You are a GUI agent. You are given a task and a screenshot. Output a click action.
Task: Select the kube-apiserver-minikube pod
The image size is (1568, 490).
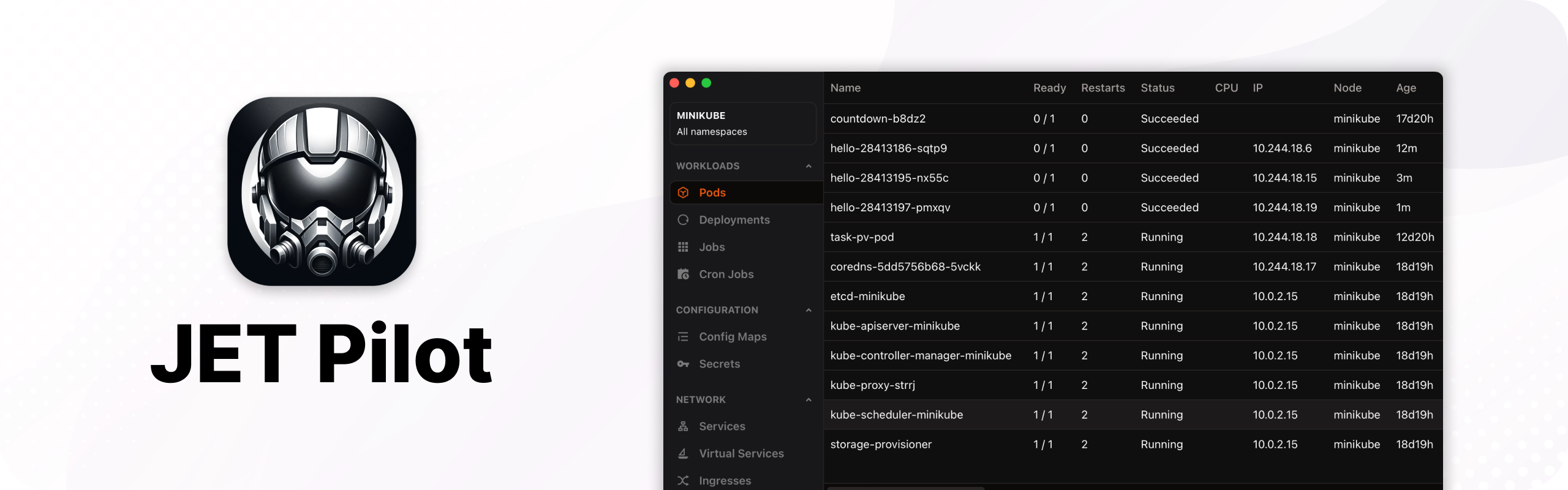[x=1133, y=326]
